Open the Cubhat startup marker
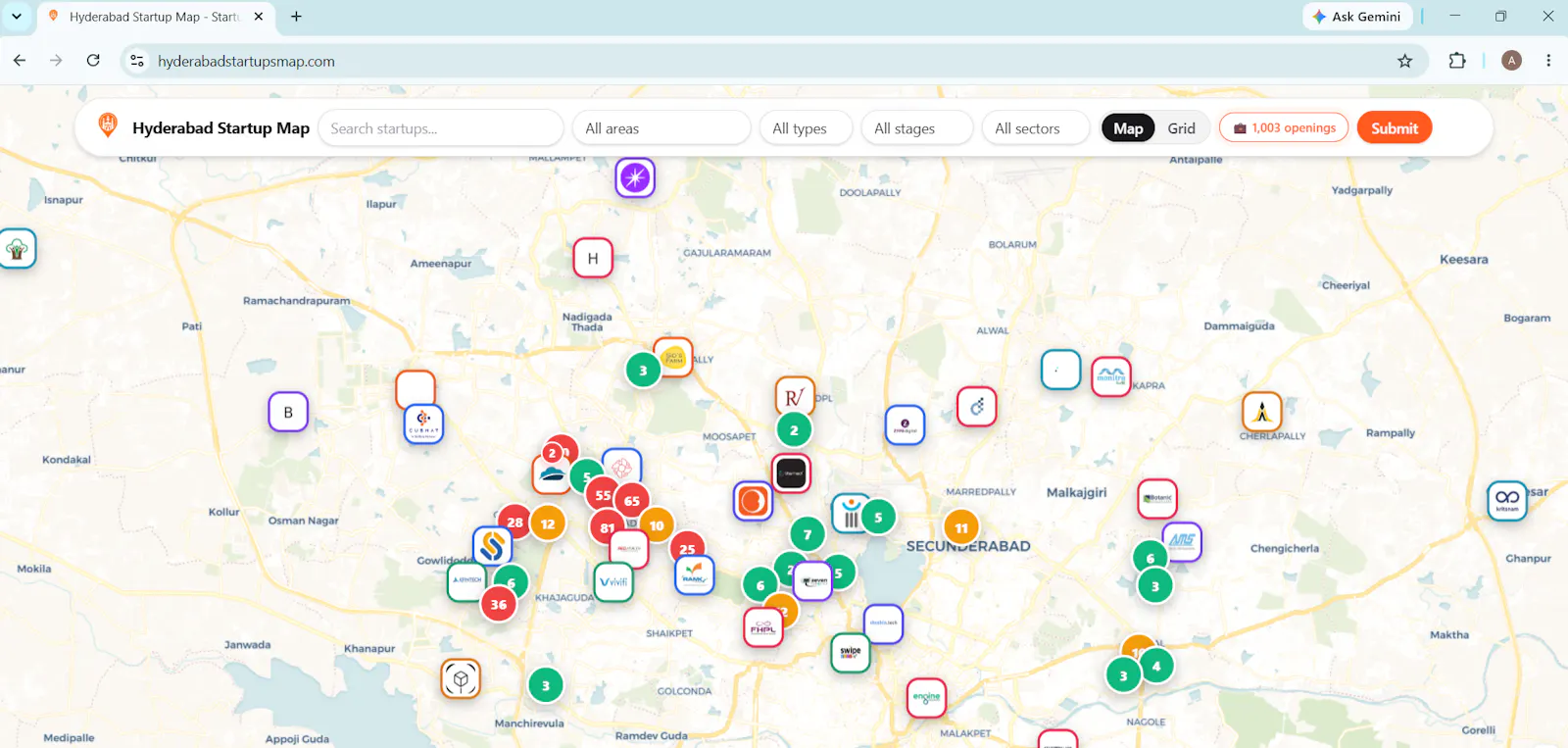1568x748 pixels. coord(423,424)
